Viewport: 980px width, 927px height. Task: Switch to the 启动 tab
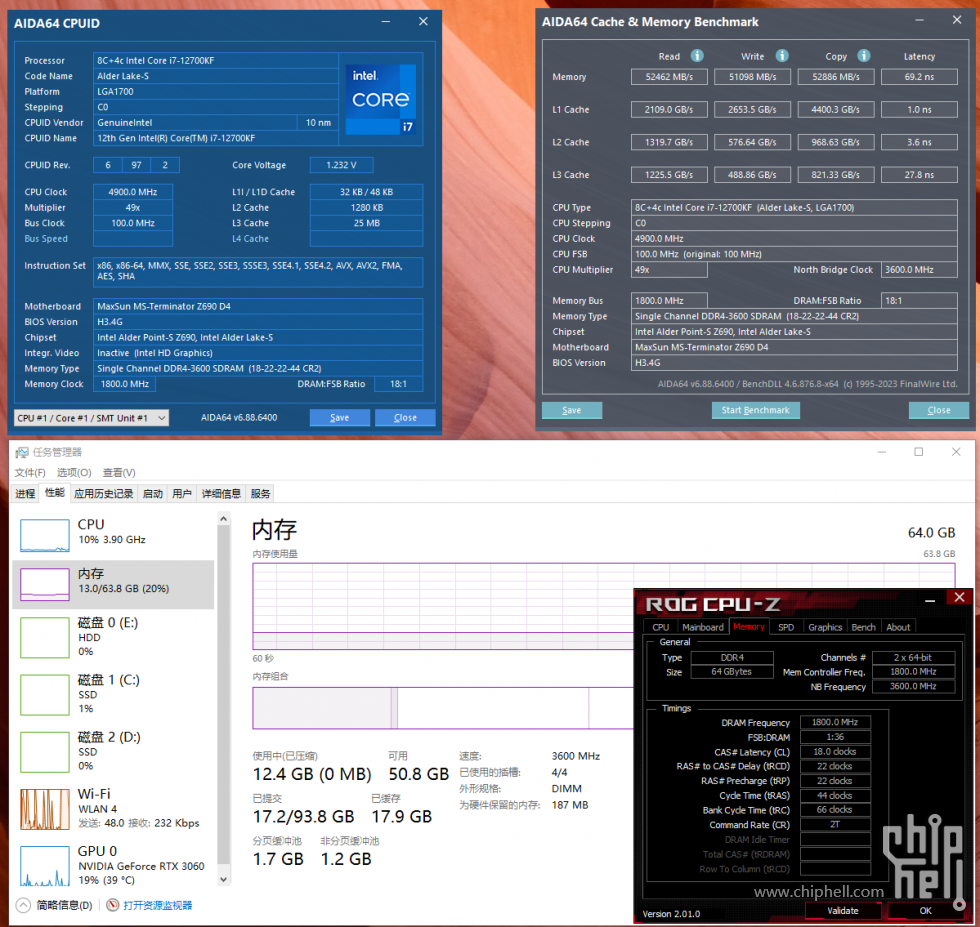(152, 494)
